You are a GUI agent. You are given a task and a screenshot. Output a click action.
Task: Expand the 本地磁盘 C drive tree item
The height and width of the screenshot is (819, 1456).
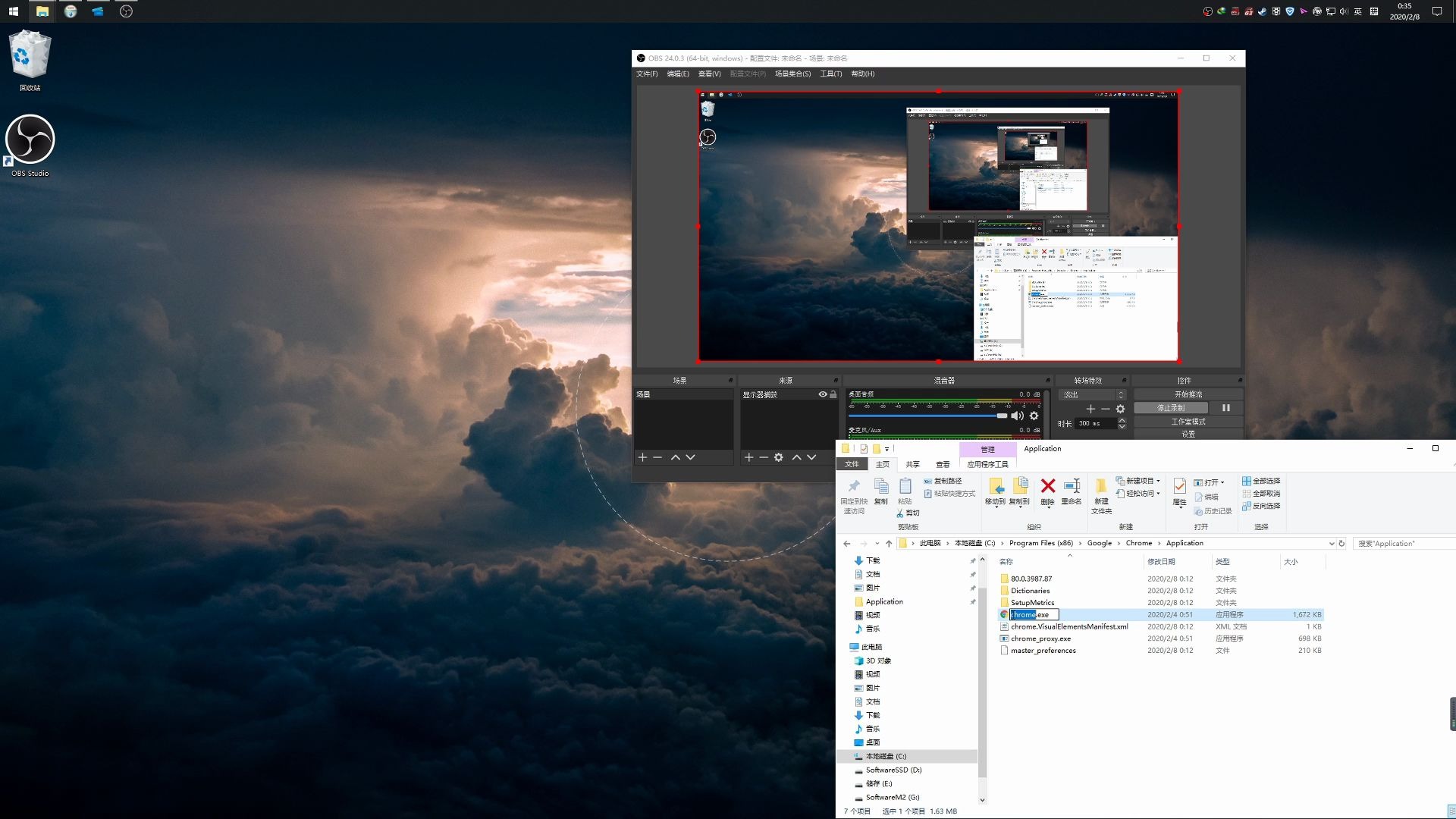tap(848, 756)
